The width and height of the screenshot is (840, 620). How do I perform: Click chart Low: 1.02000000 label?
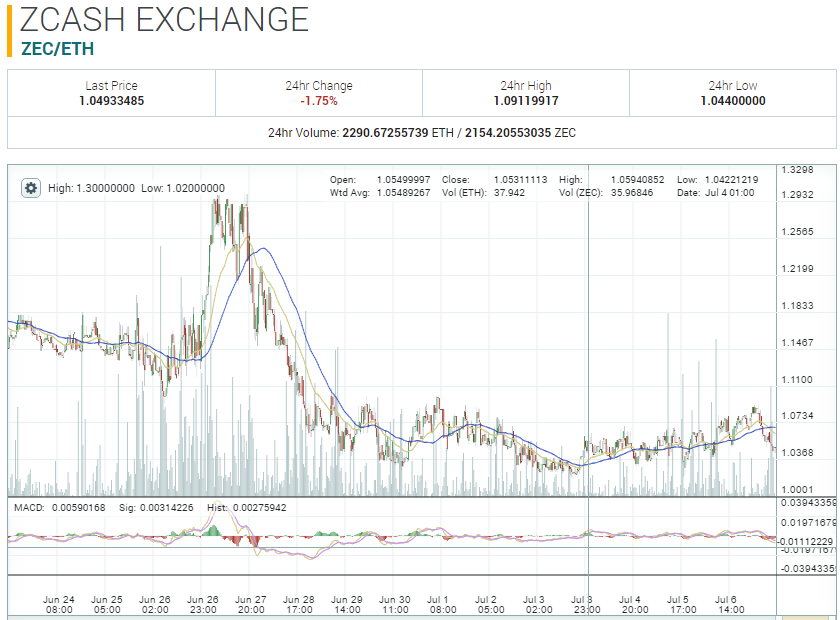pyautogui.click(x=183, y=188)
